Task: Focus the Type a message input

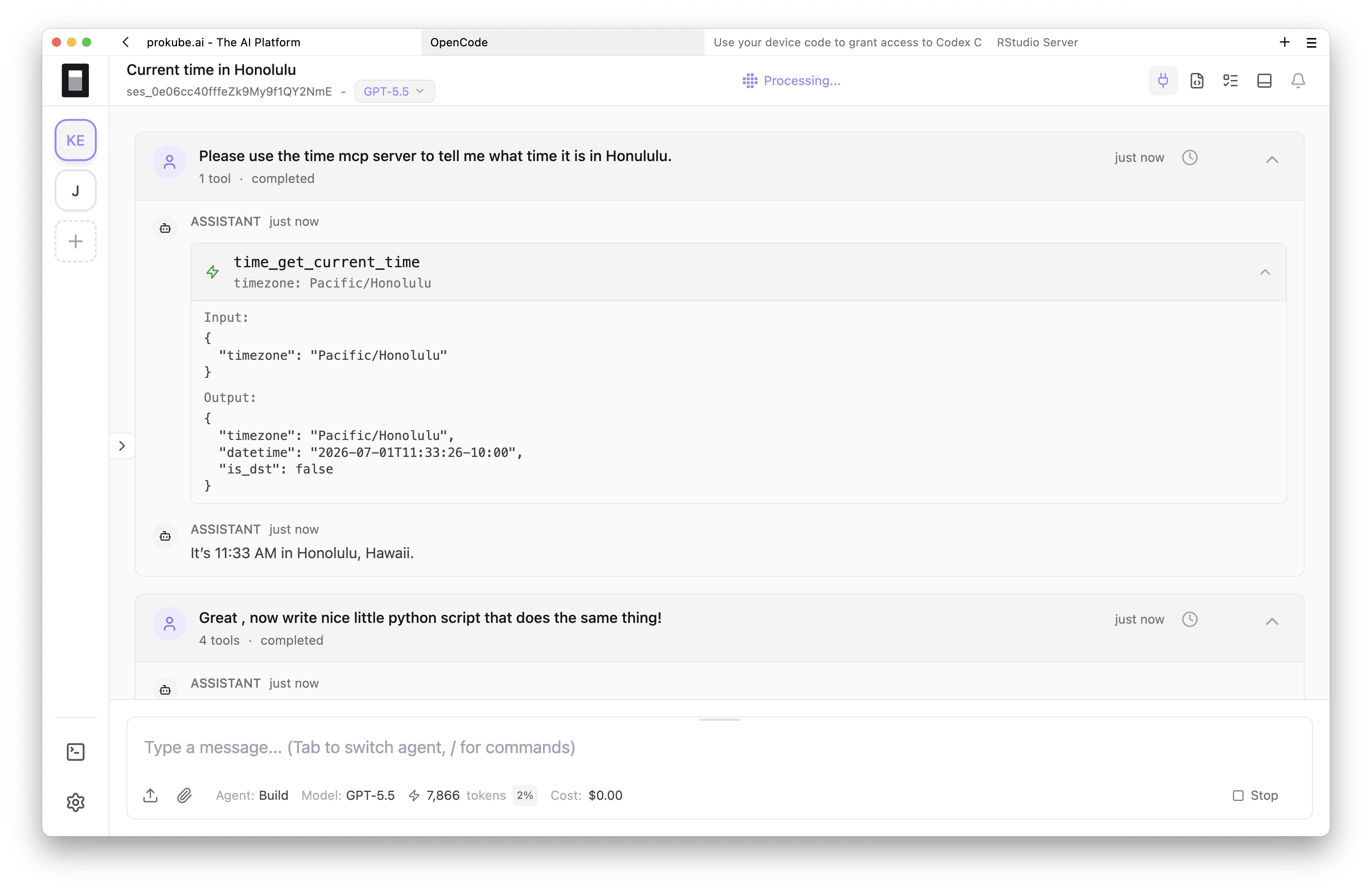Action: coord(720,748)
